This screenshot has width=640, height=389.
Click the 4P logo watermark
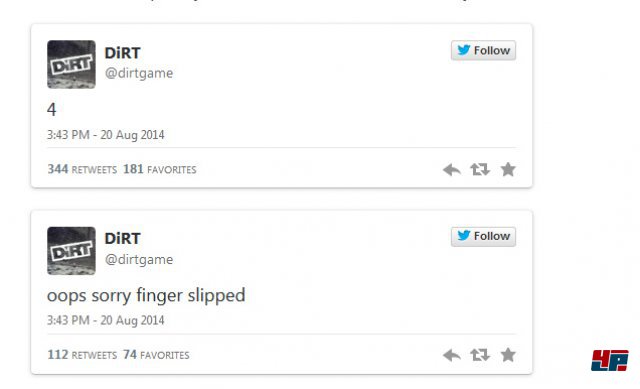610,360
